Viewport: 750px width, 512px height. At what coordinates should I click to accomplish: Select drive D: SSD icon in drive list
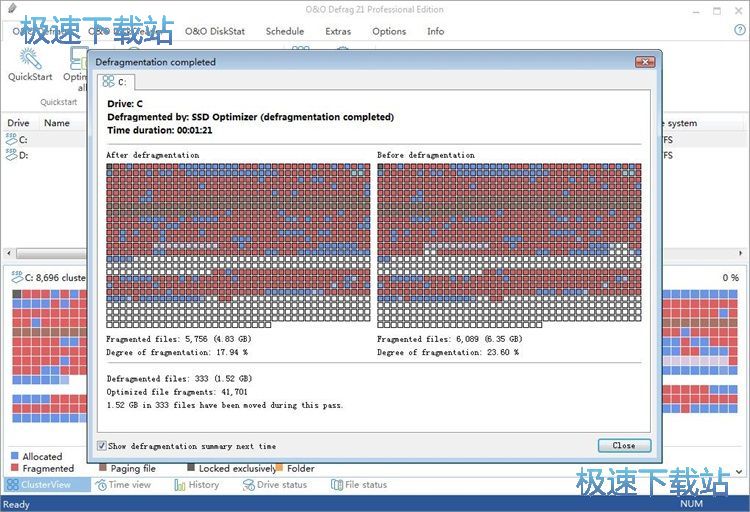(x=11, y=154)
